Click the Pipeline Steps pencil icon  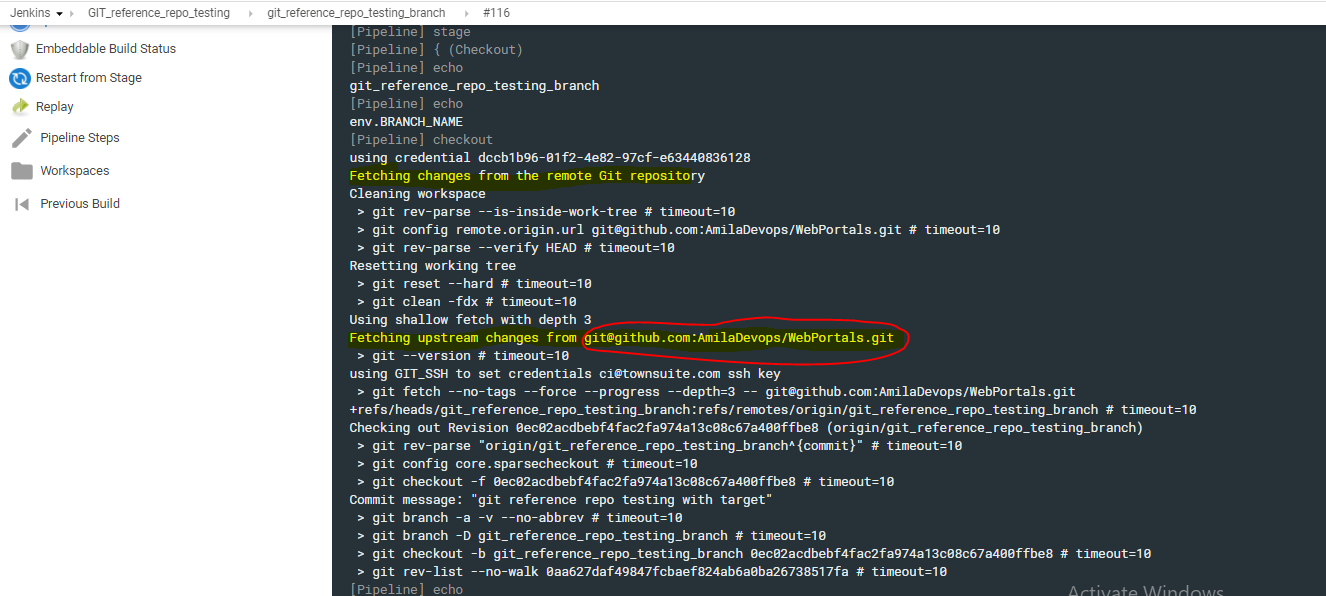(x=21, y=138)
